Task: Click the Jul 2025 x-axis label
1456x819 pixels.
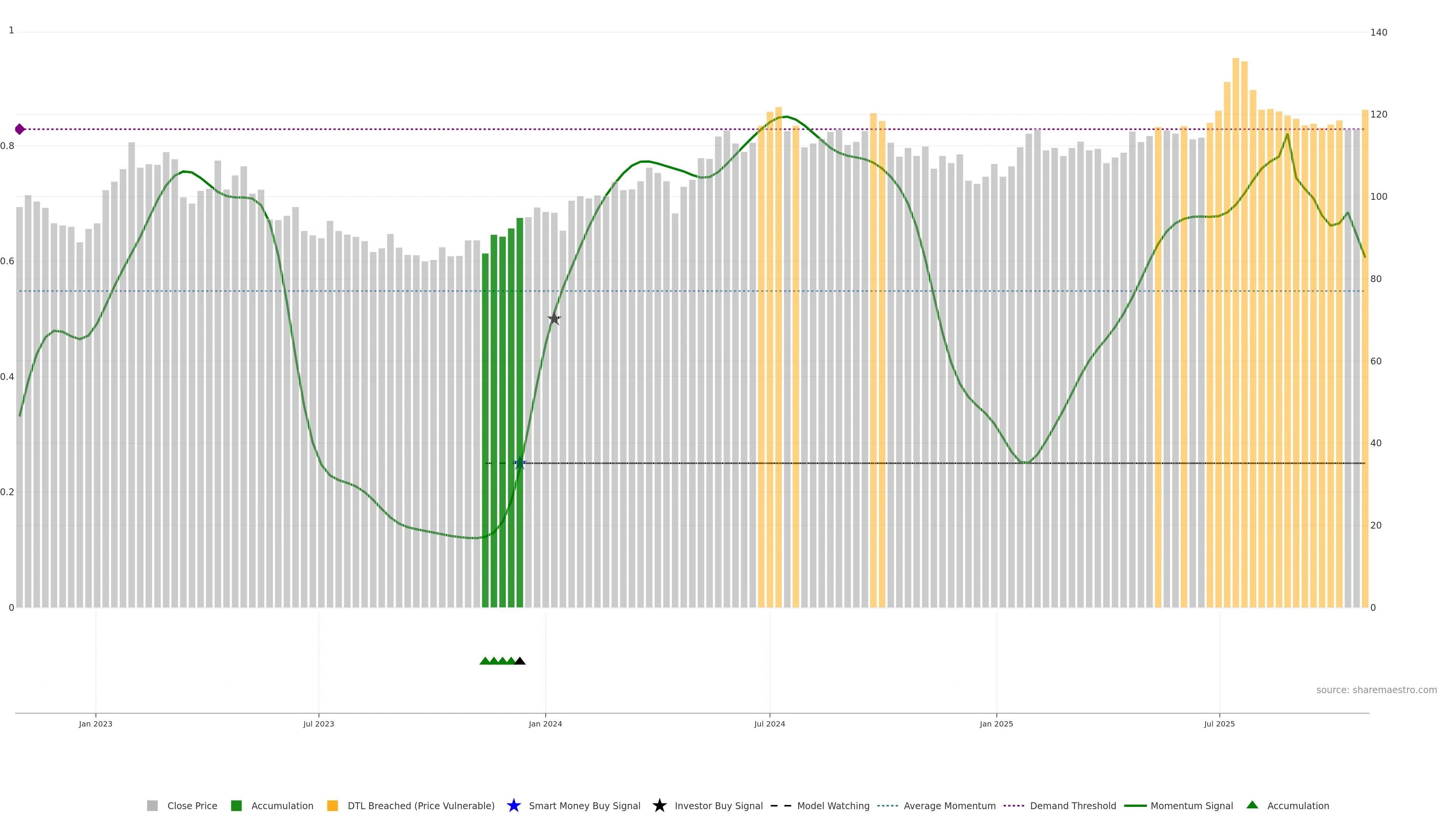Action: pyautogui.click(x=1219, y=724)
